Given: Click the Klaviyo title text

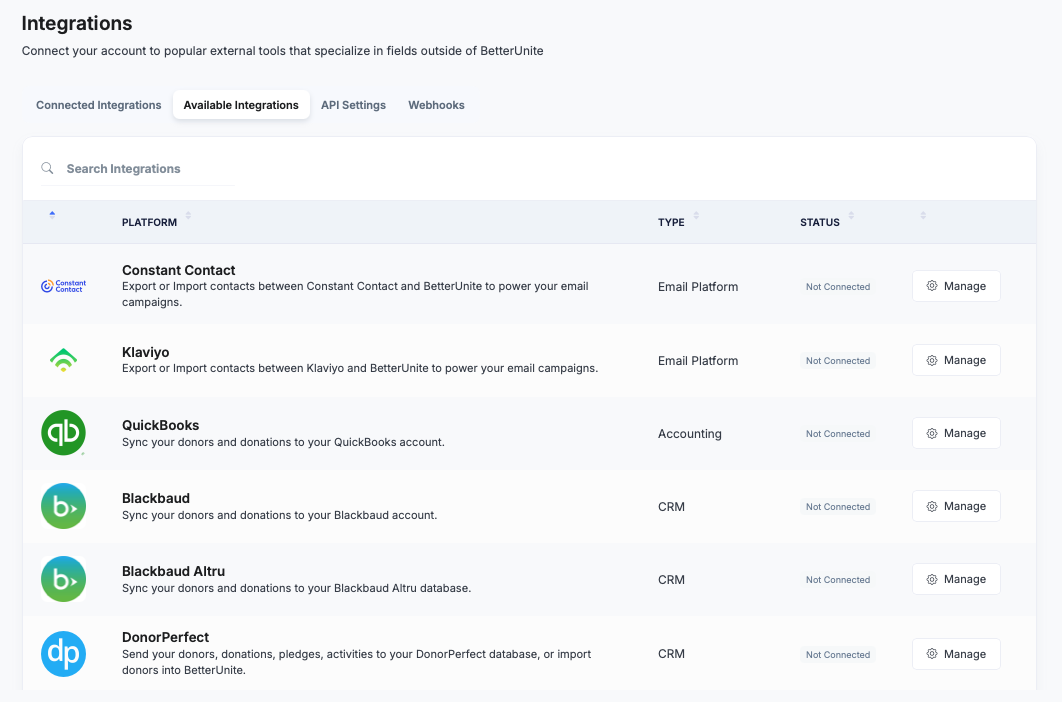Looking at the screenshot, I should (146, 352).
